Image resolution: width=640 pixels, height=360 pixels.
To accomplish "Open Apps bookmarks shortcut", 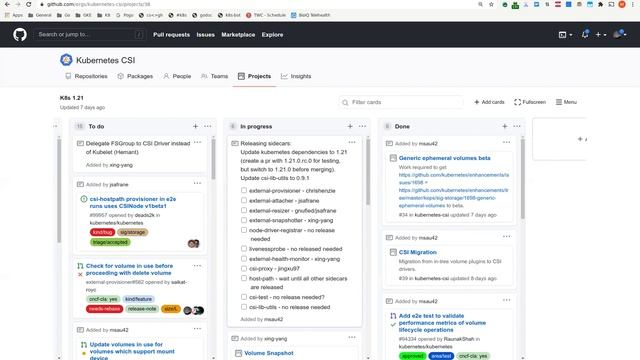I will (14, 15).
